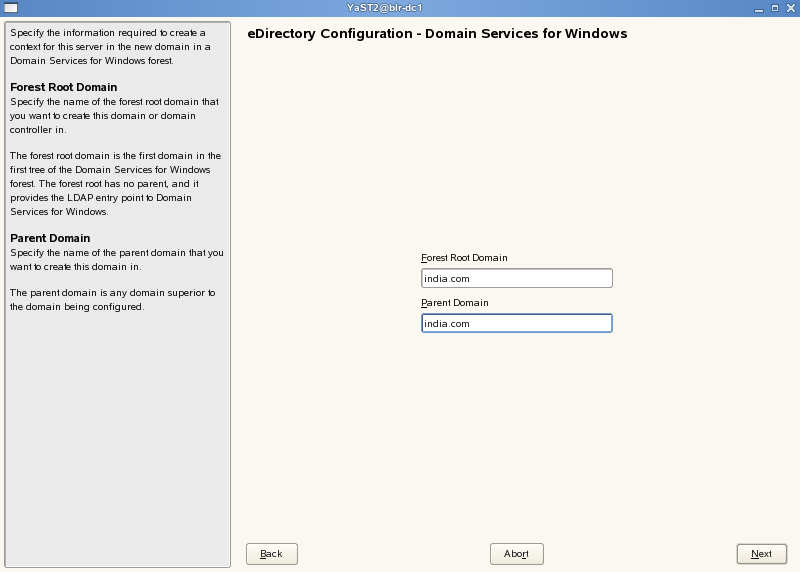Click the Forest Root Domain field label
This screenshot has height=572, width=800.
coord(464,258)
